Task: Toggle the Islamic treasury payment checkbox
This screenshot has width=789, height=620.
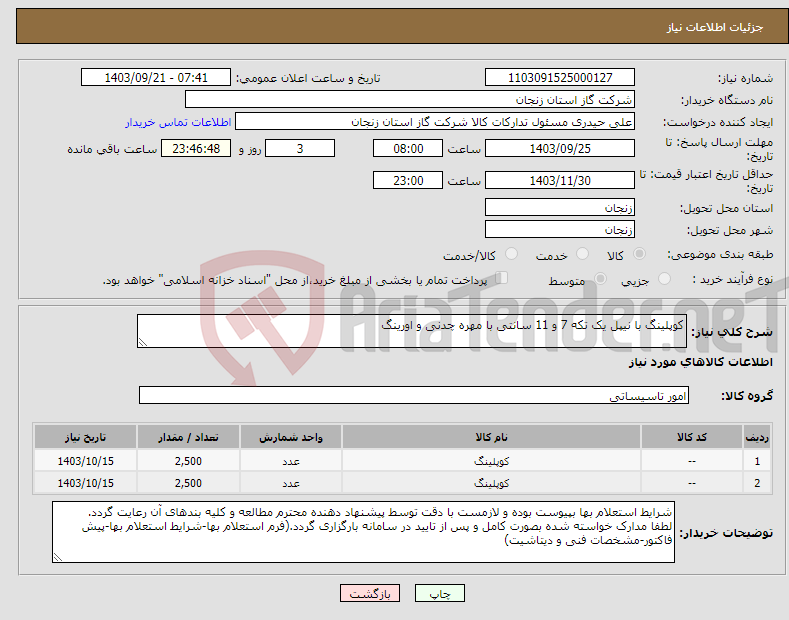Action: pyautogui.click(x=502, y=278)
